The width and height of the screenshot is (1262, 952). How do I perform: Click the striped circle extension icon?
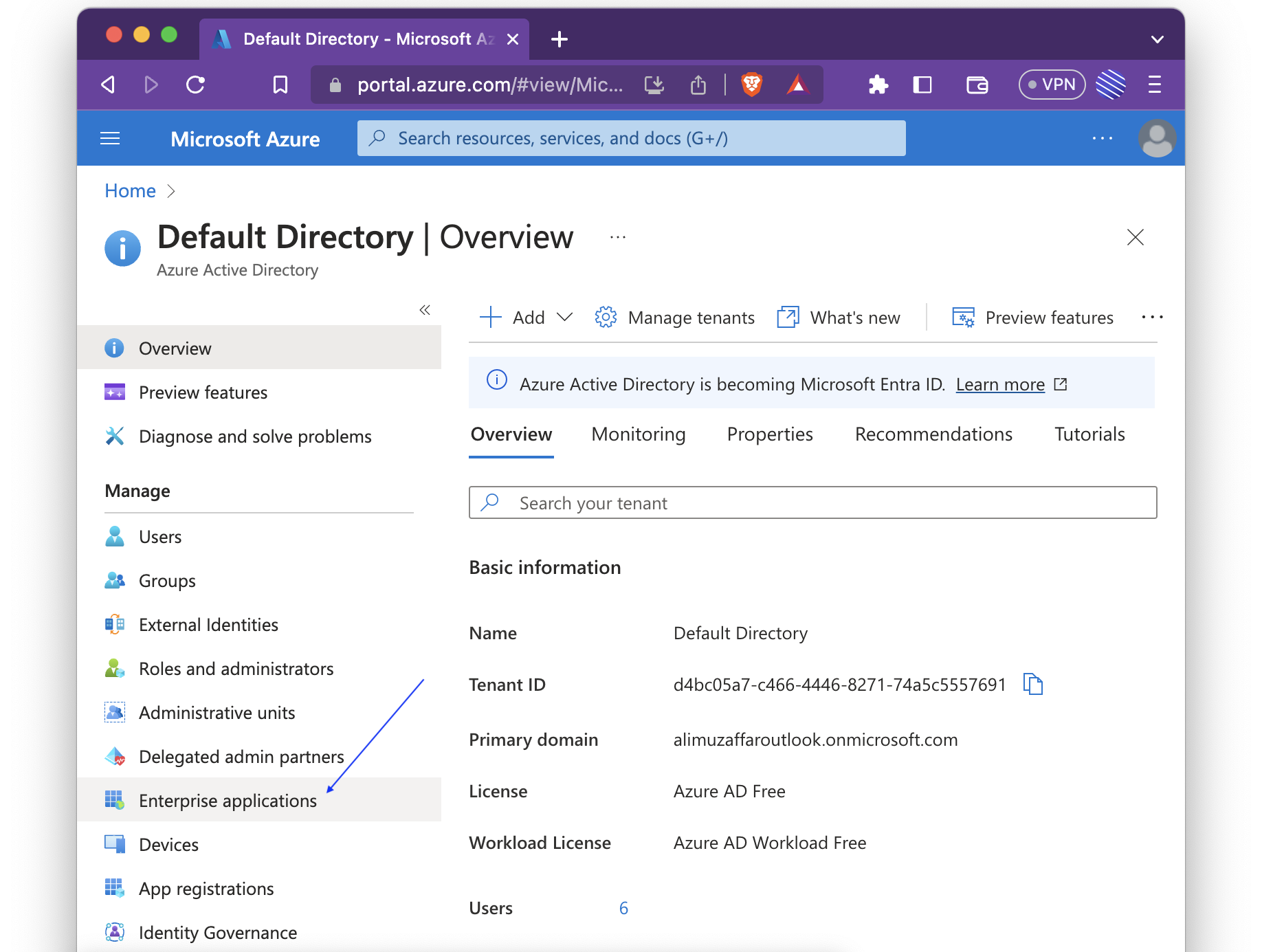click(1111, 85)
